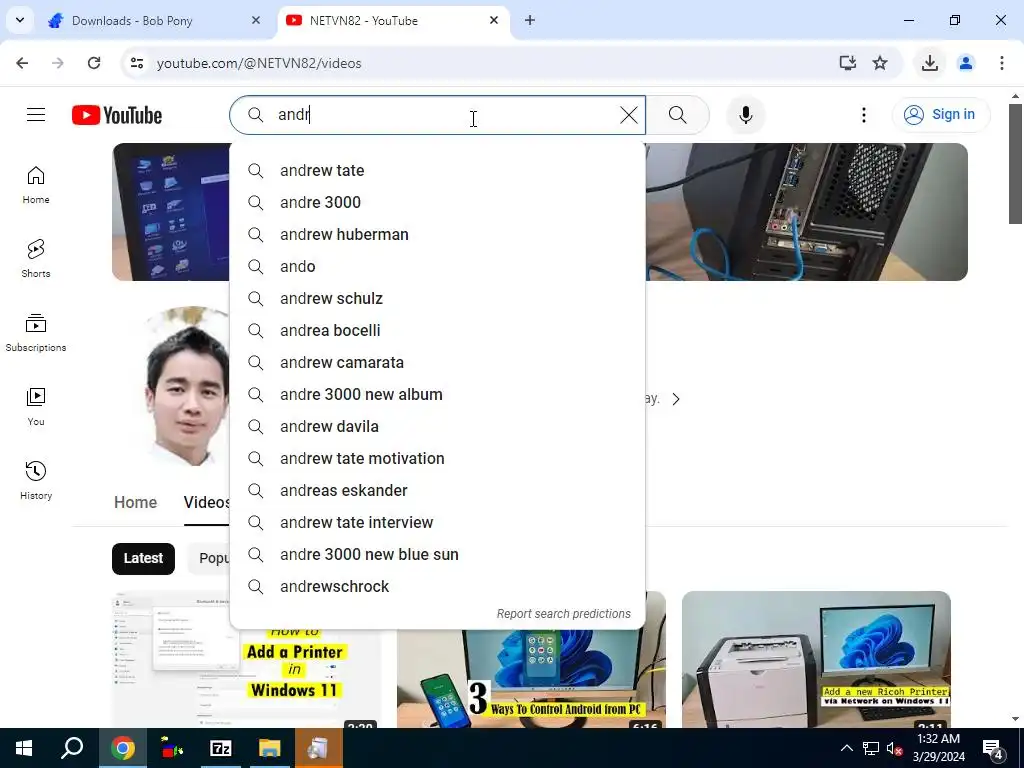Pick suggestion "andre 3000 new blue sun"
This screenshot has height=768, width=1024.
click(437, 554)
